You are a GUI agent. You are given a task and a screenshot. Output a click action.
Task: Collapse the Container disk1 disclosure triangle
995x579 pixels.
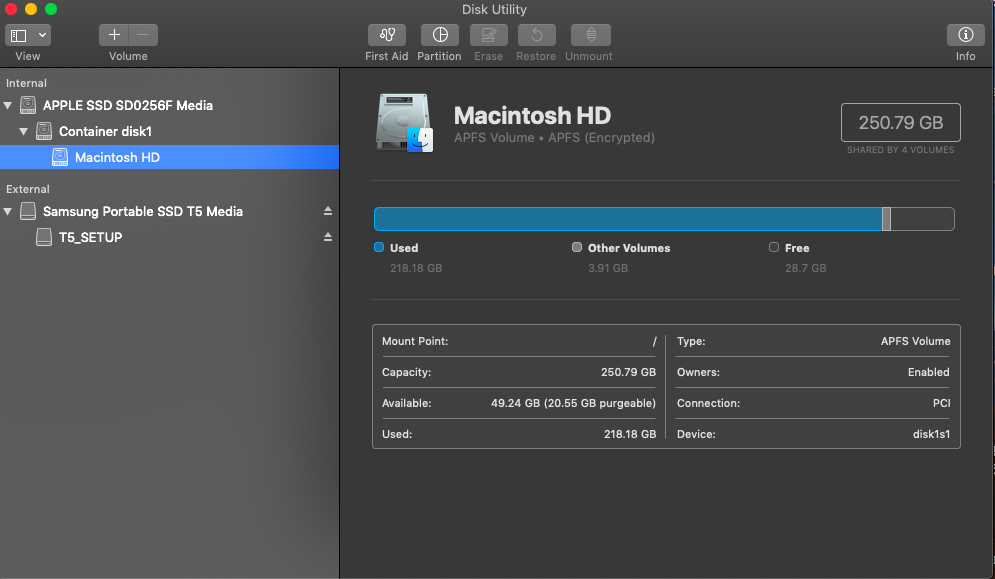tap(23, 131)
